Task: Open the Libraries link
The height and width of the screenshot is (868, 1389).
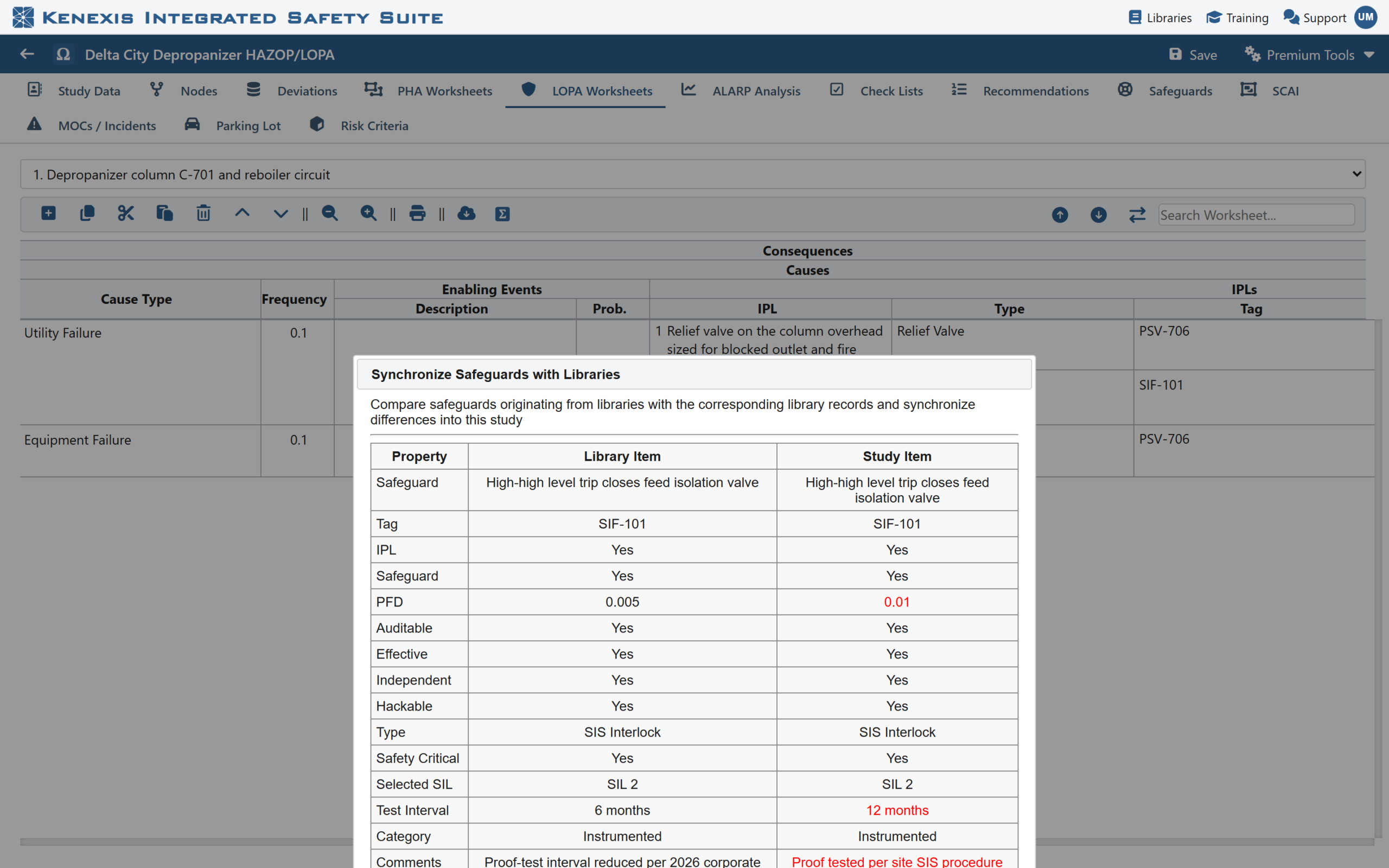Action: click(1160, 17)
